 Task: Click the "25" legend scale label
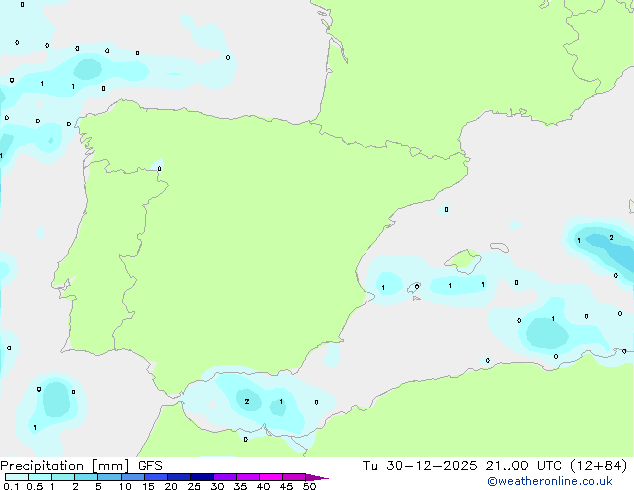194,486
